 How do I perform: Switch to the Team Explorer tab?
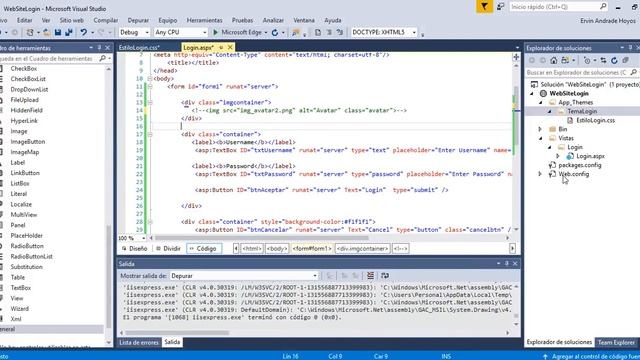point(616,342)
